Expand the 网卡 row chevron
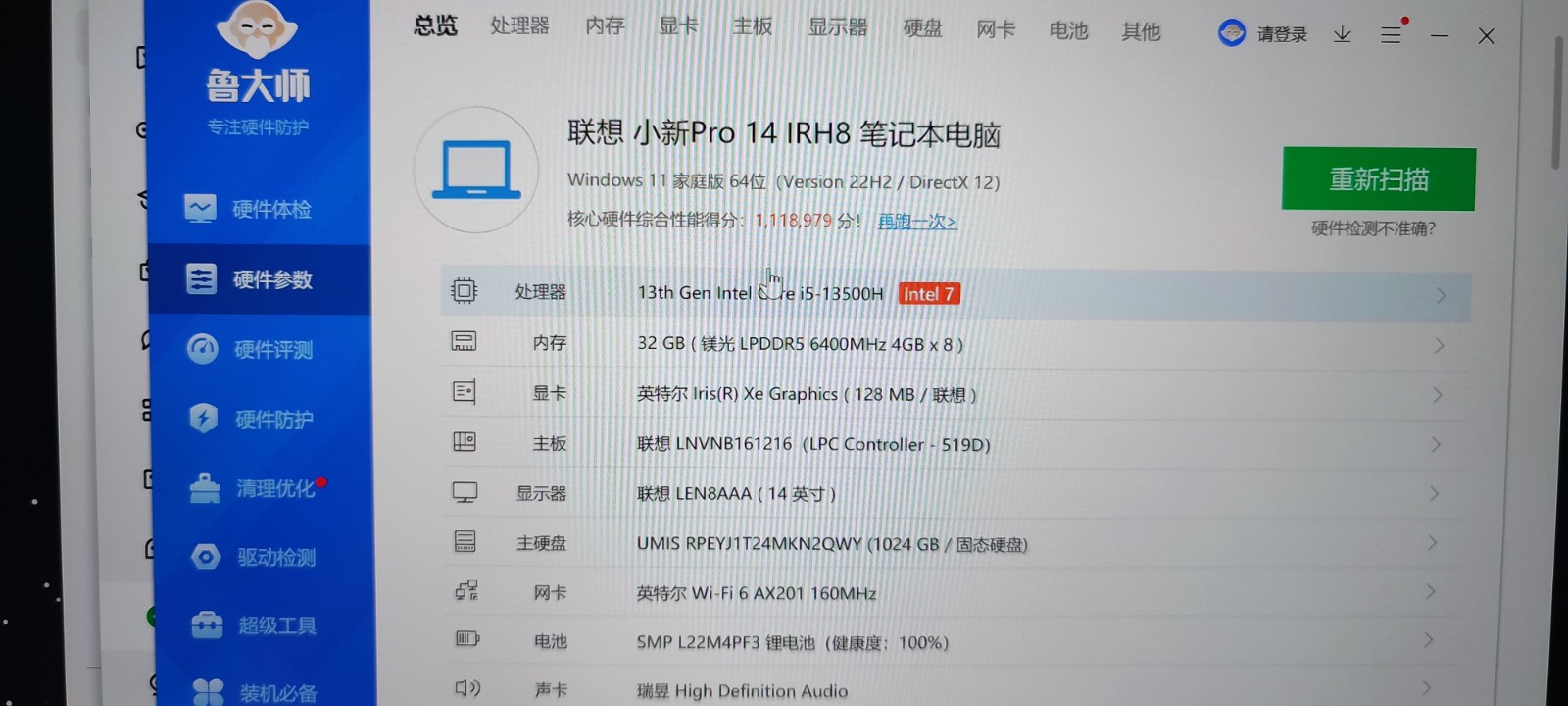Screen dimensions: 1568x706 click(1430, 591)
